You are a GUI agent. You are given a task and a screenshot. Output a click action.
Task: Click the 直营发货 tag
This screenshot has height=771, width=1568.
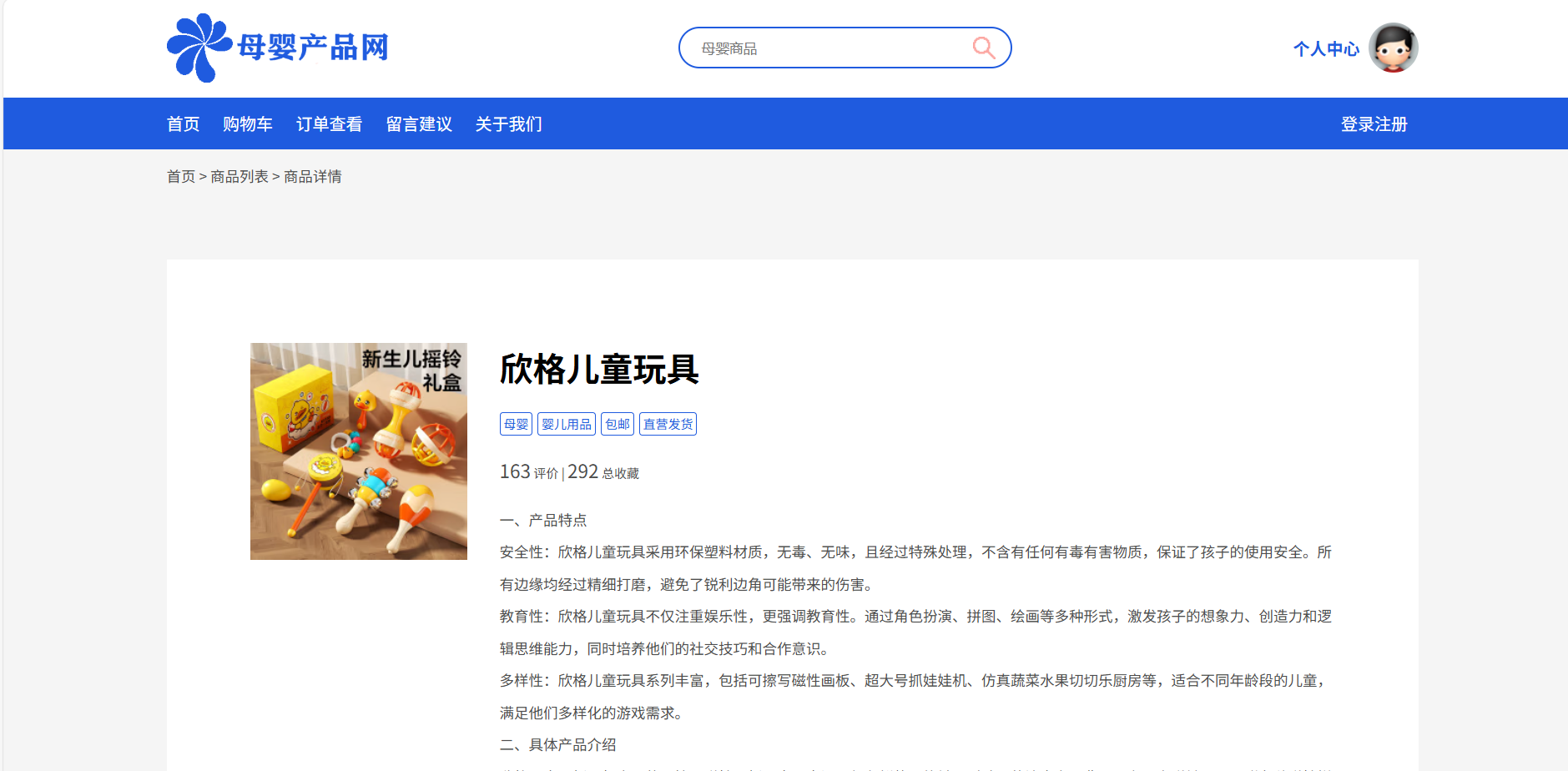coord(668,424)
